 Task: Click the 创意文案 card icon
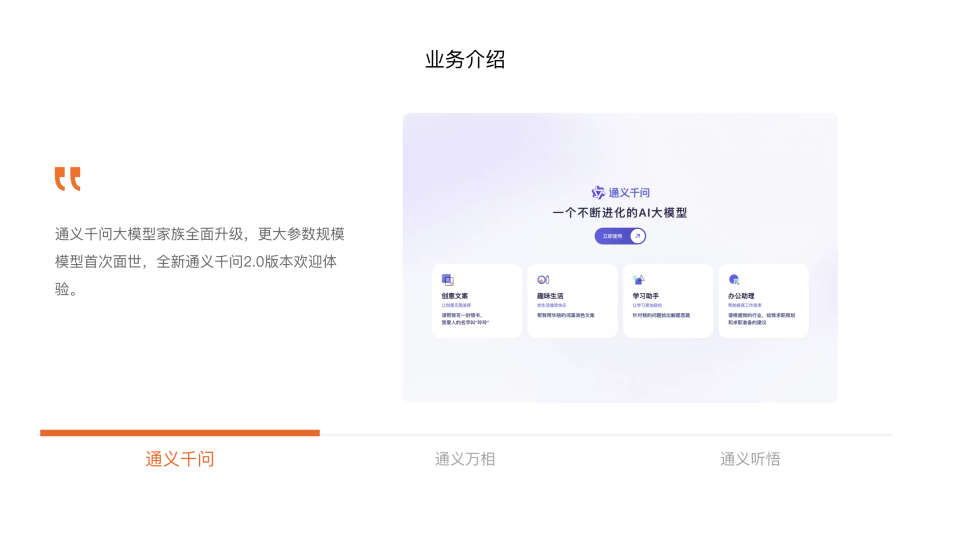click(448, 280)
